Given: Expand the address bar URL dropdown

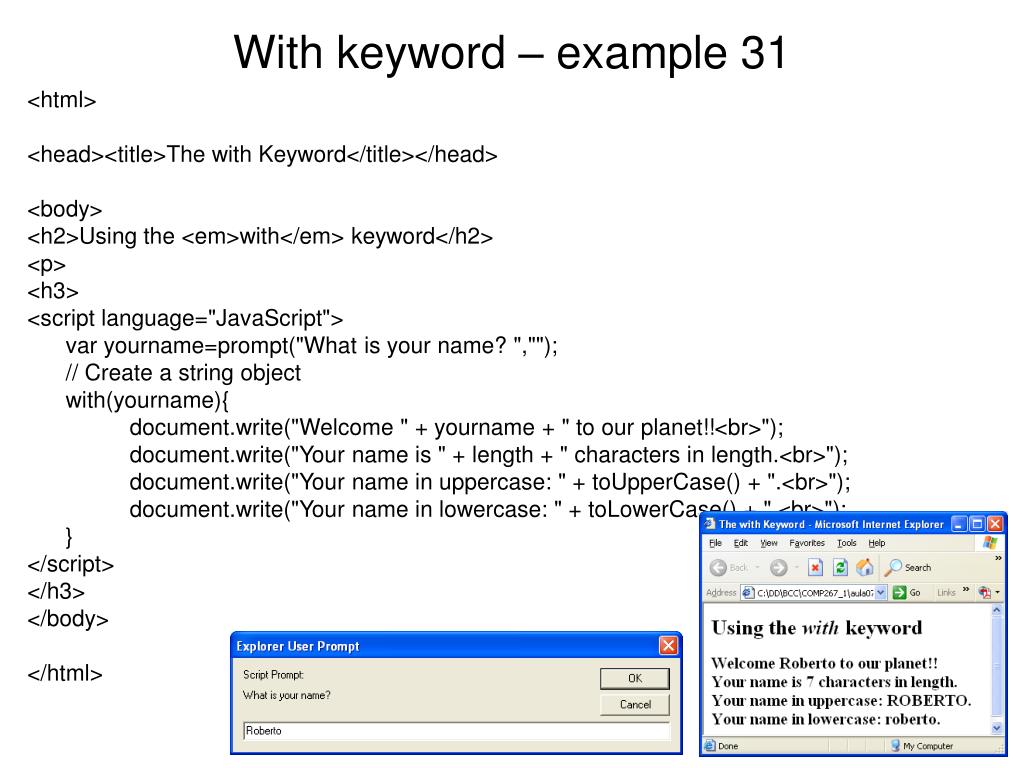Looking at the screenshot, I should (x=881, y=592).
